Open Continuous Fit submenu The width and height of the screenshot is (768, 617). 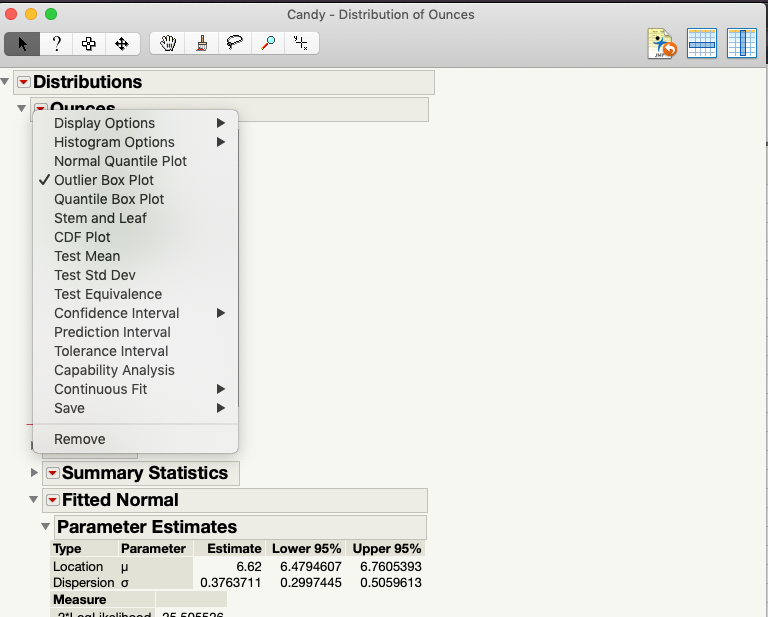(x=135, y=389)
